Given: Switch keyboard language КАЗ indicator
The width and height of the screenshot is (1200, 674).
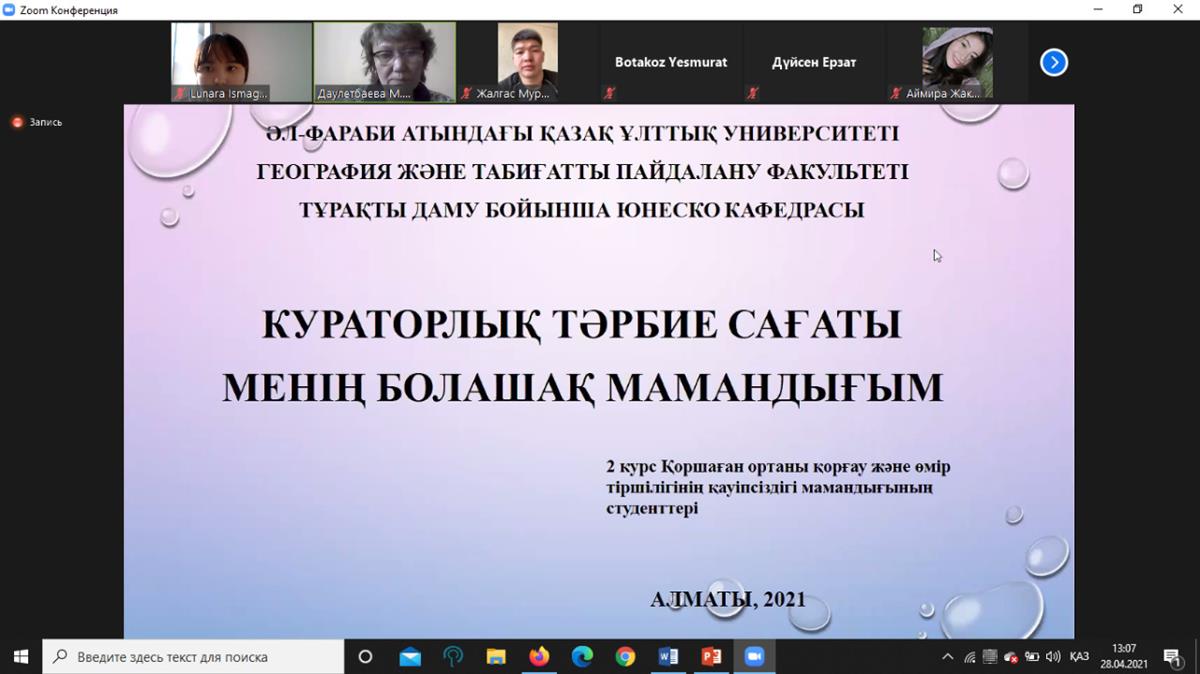Looking at the screenshot, I should pos(1079,657).
